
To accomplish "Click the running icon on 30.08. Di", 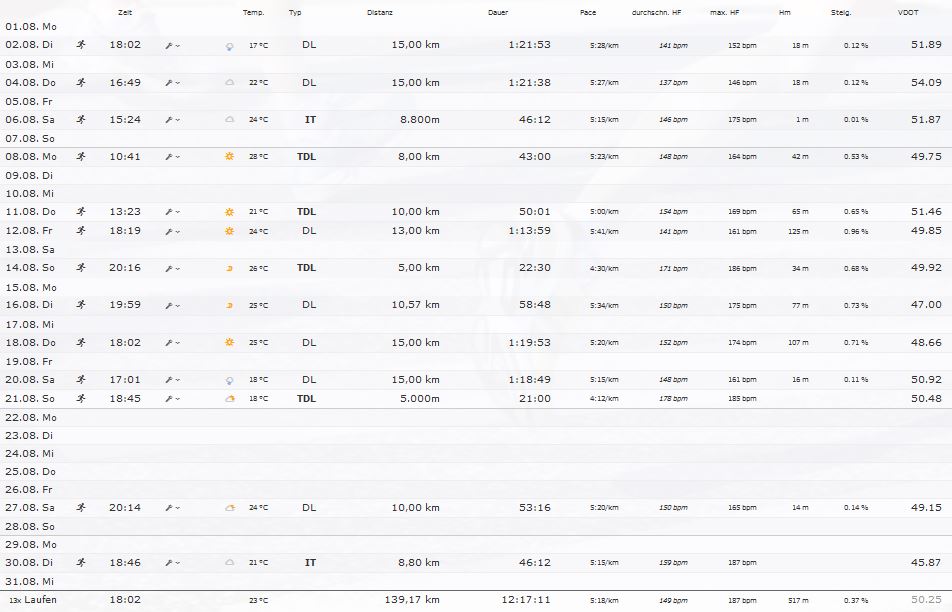I will point(81,563).
